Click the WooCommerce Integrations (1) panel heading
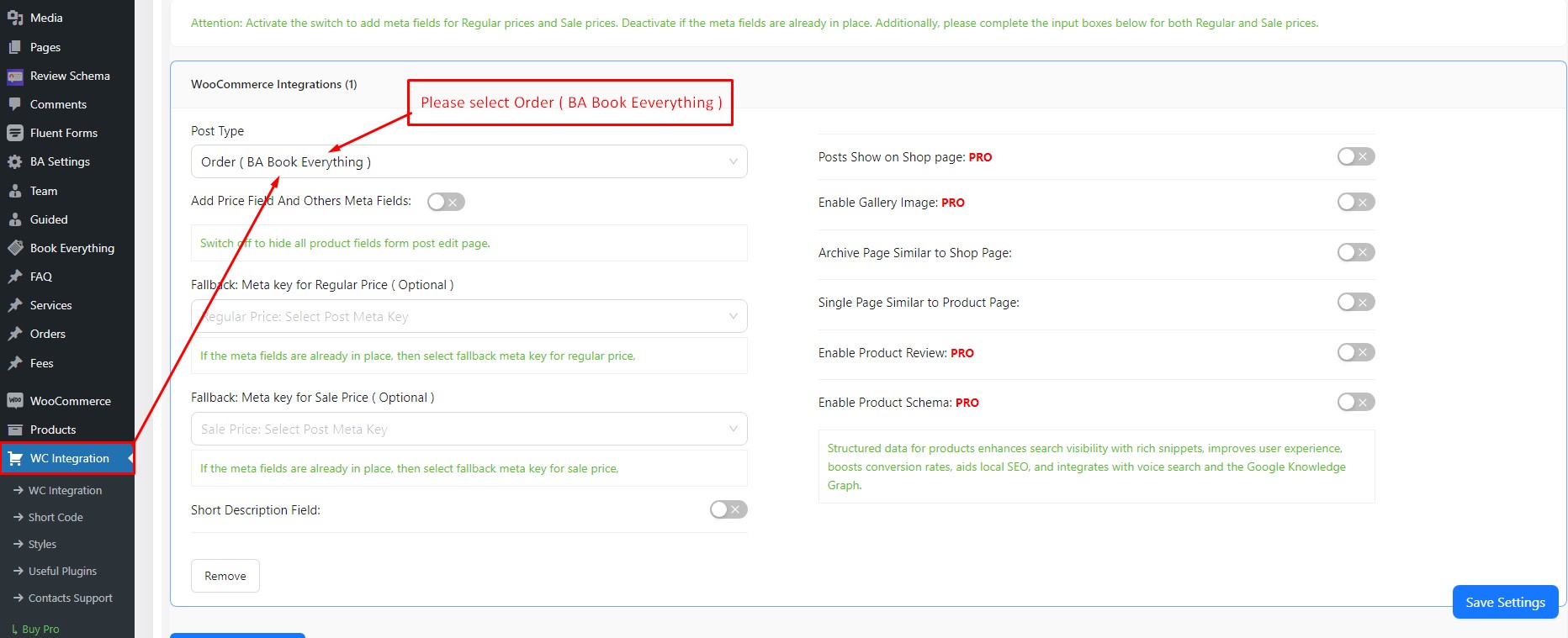The height and width of the screenshot is (638, 1568). pos(274,84)
